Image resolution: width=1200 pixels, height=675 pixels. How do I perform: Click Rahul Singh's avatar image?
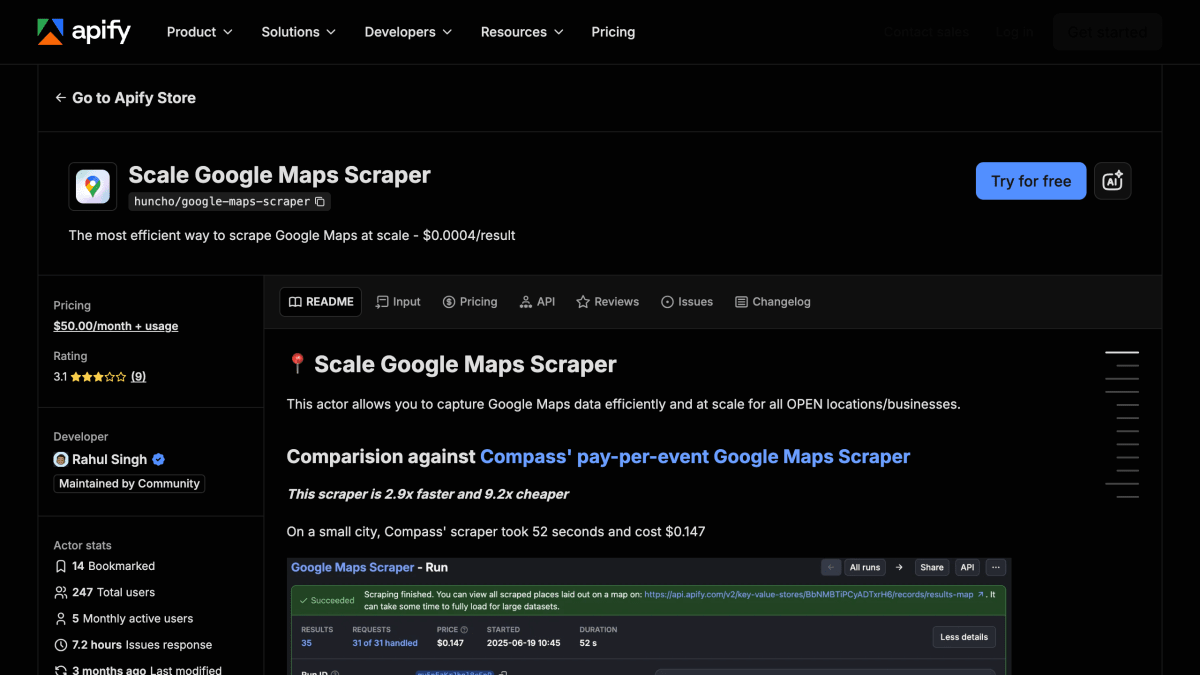click(x=61, y=460)
